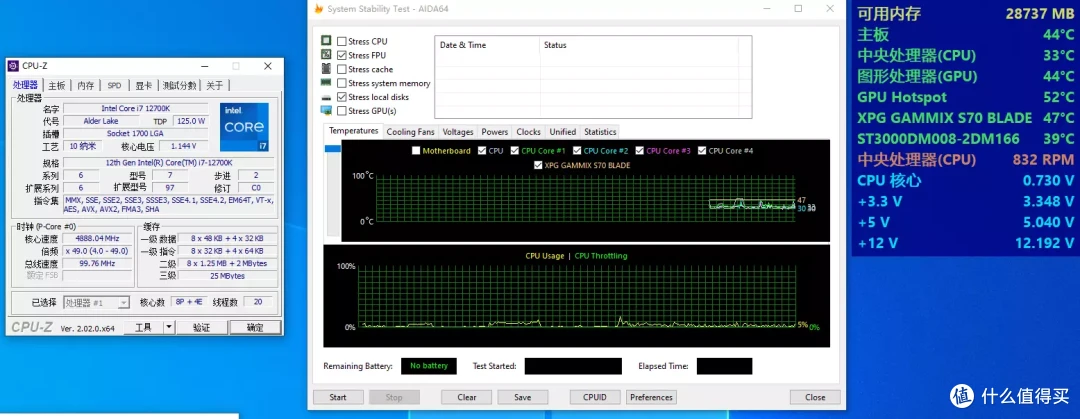Uncheck the Stress FPU option
This screenshot has height=419, width=1080.
click(342, 55)
